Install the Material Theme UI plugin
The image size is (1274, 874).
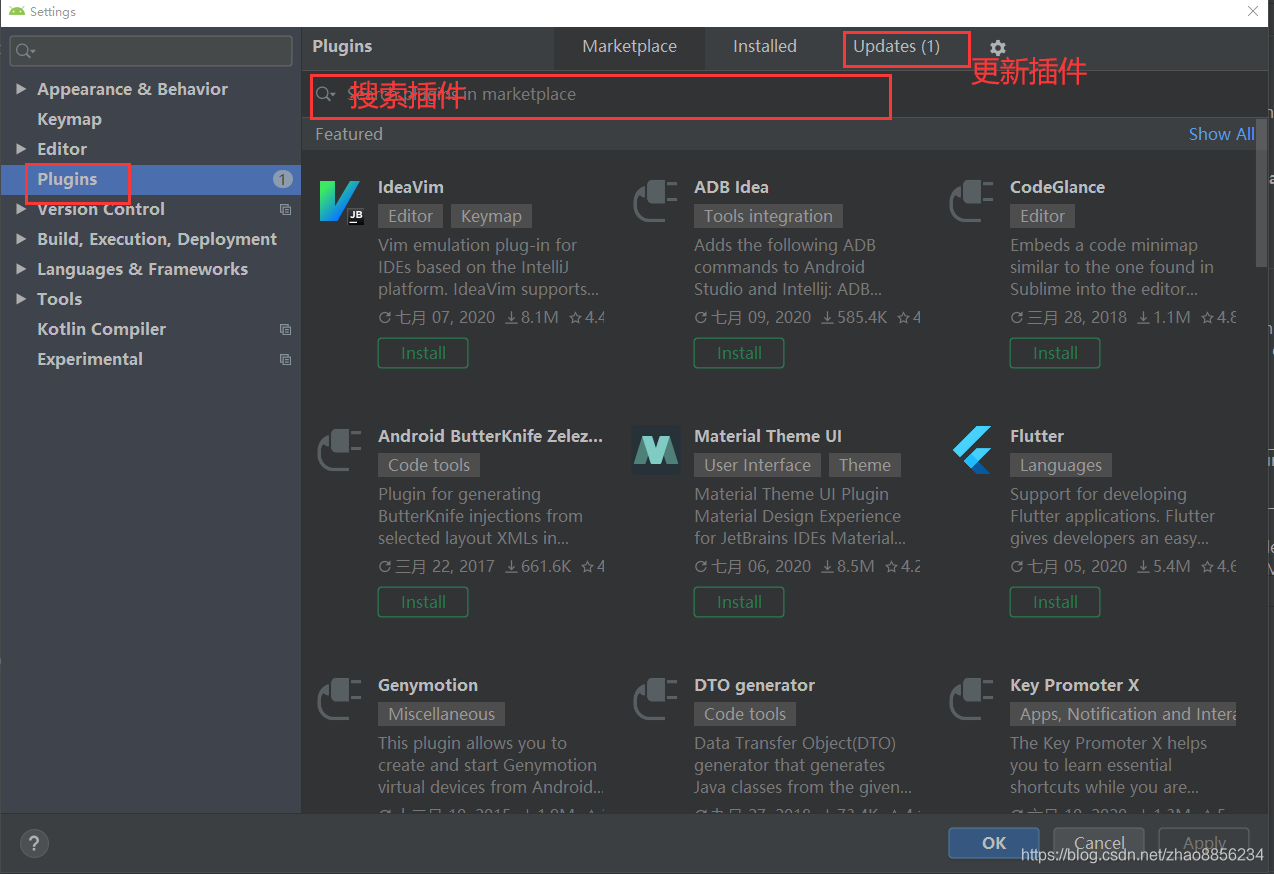(x=739, y=602)
